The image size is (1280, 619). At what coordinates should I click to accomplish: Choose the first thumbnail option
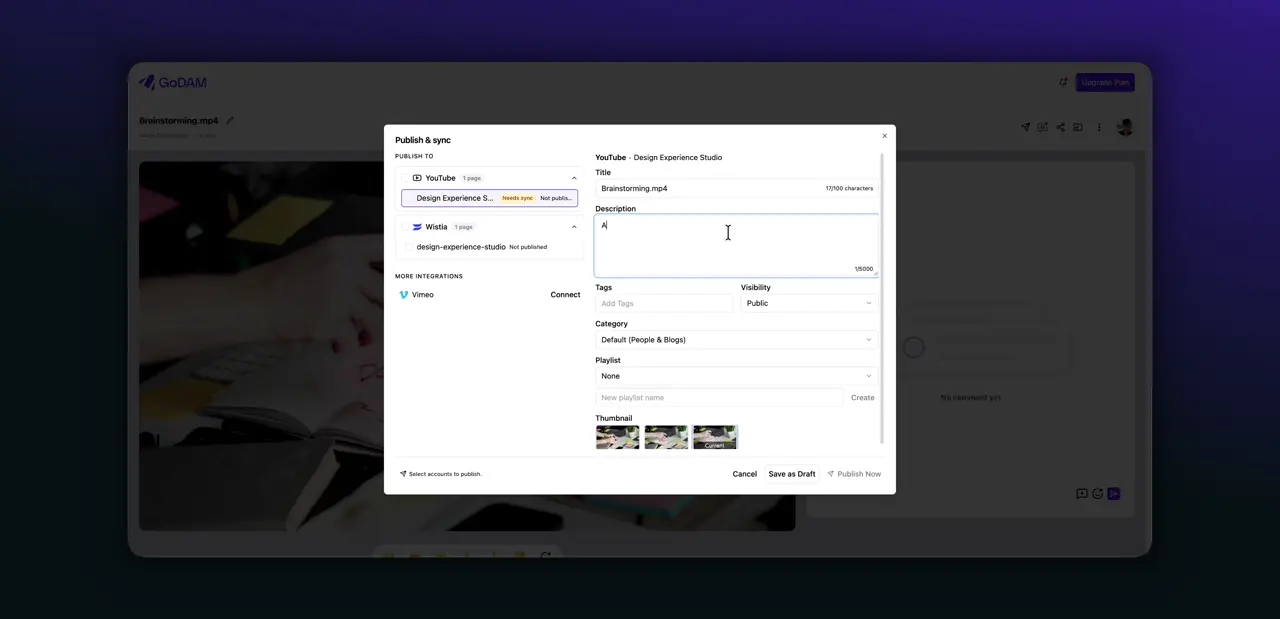pyautogui.click(x=617, y=437)
